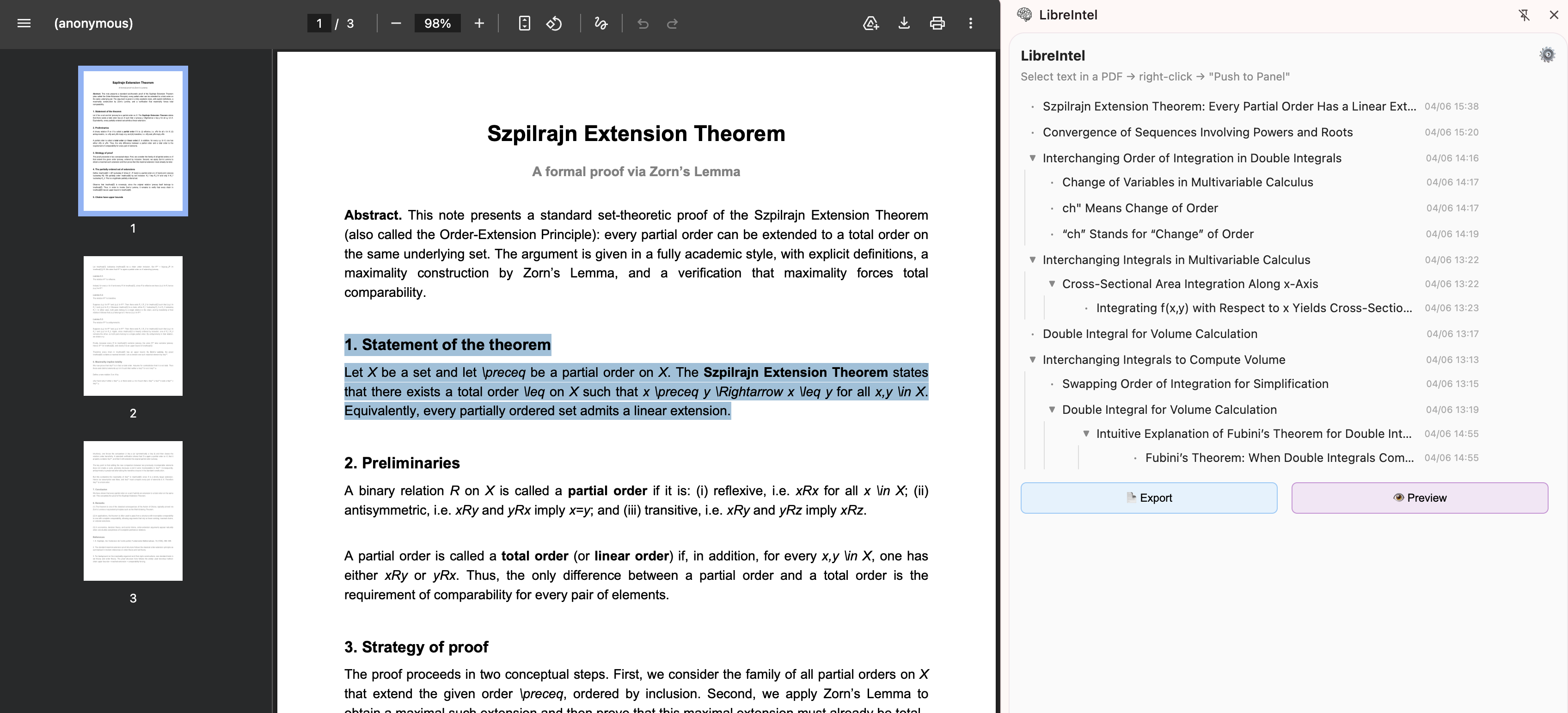The height and width of the screenshot is (713, 1568).
Task: Collapse 'Interchanging Order of Integration in Double Integrals'
Action: click(x=1033, y=157)
